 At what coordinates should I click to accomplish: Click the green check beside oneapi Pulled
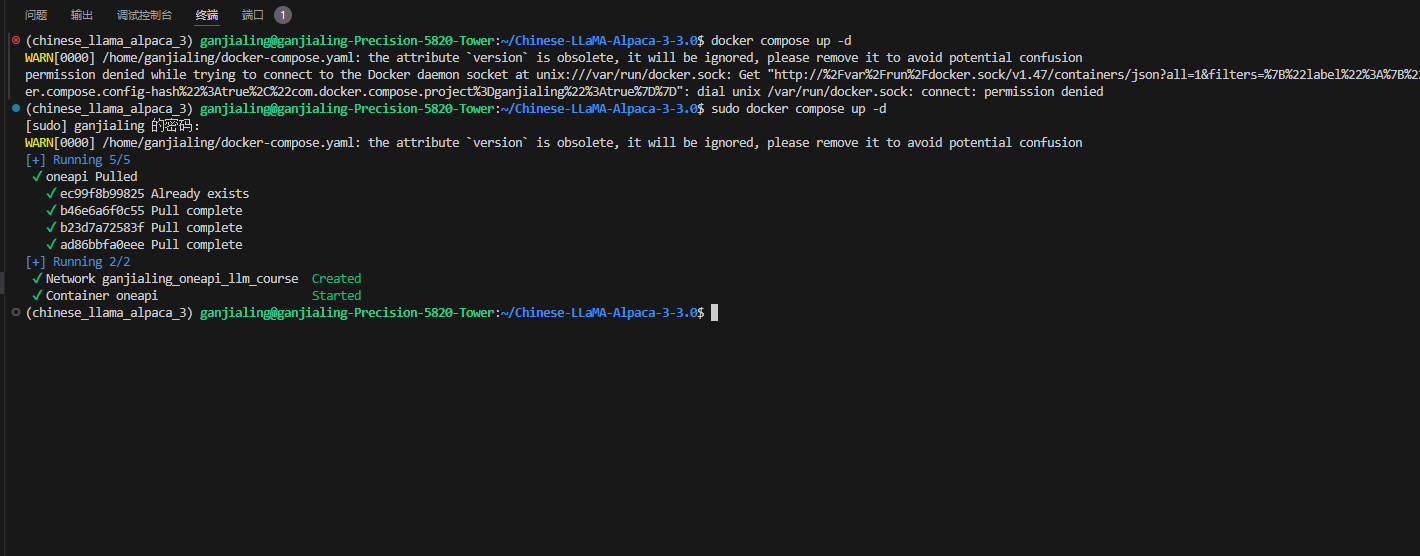coord(37,177)
